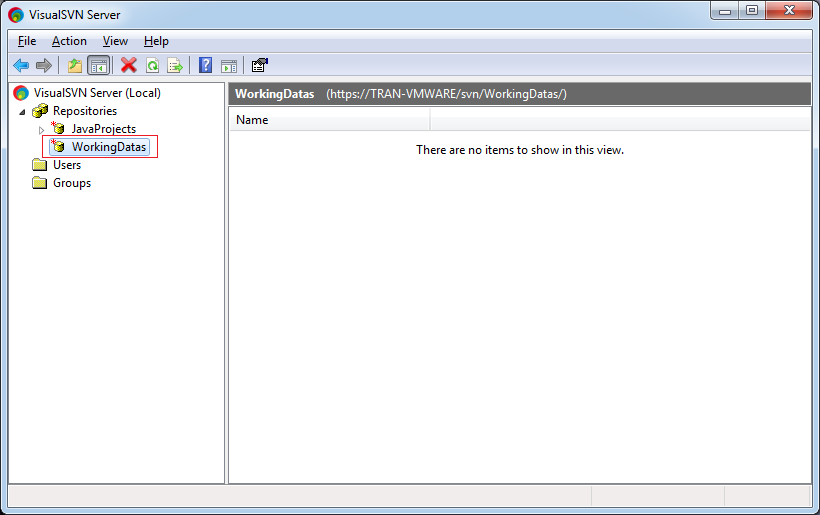Viewport: 820px width, 515px height.
Task: Click the Up one level folder icon
Action: tap(75, 66)
